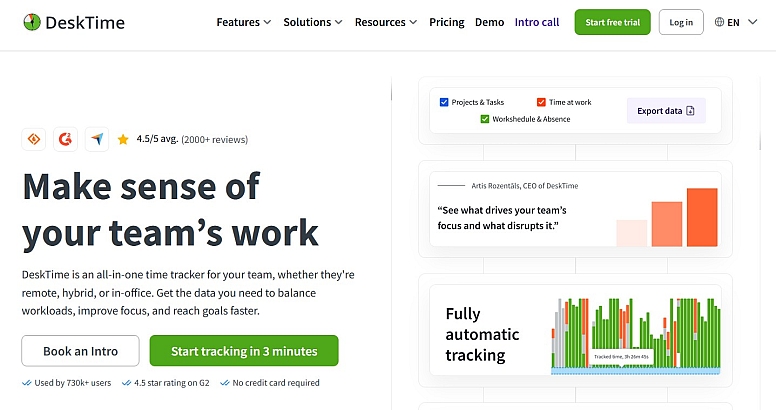Click the Make sense of your team's work headline

(170, 209)
